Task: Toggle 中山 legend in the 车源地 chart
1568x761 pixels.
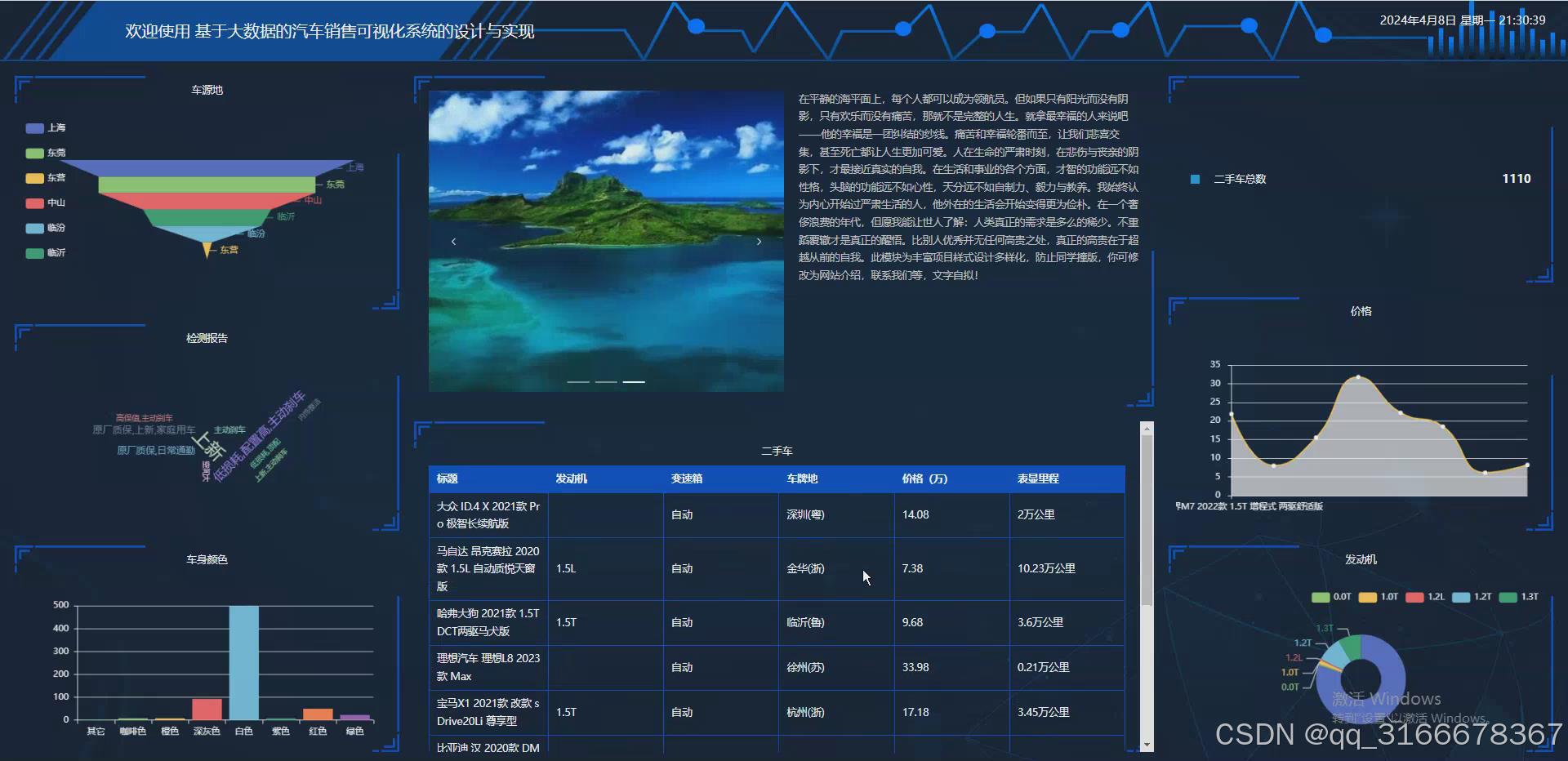Action: coord(46,202)
